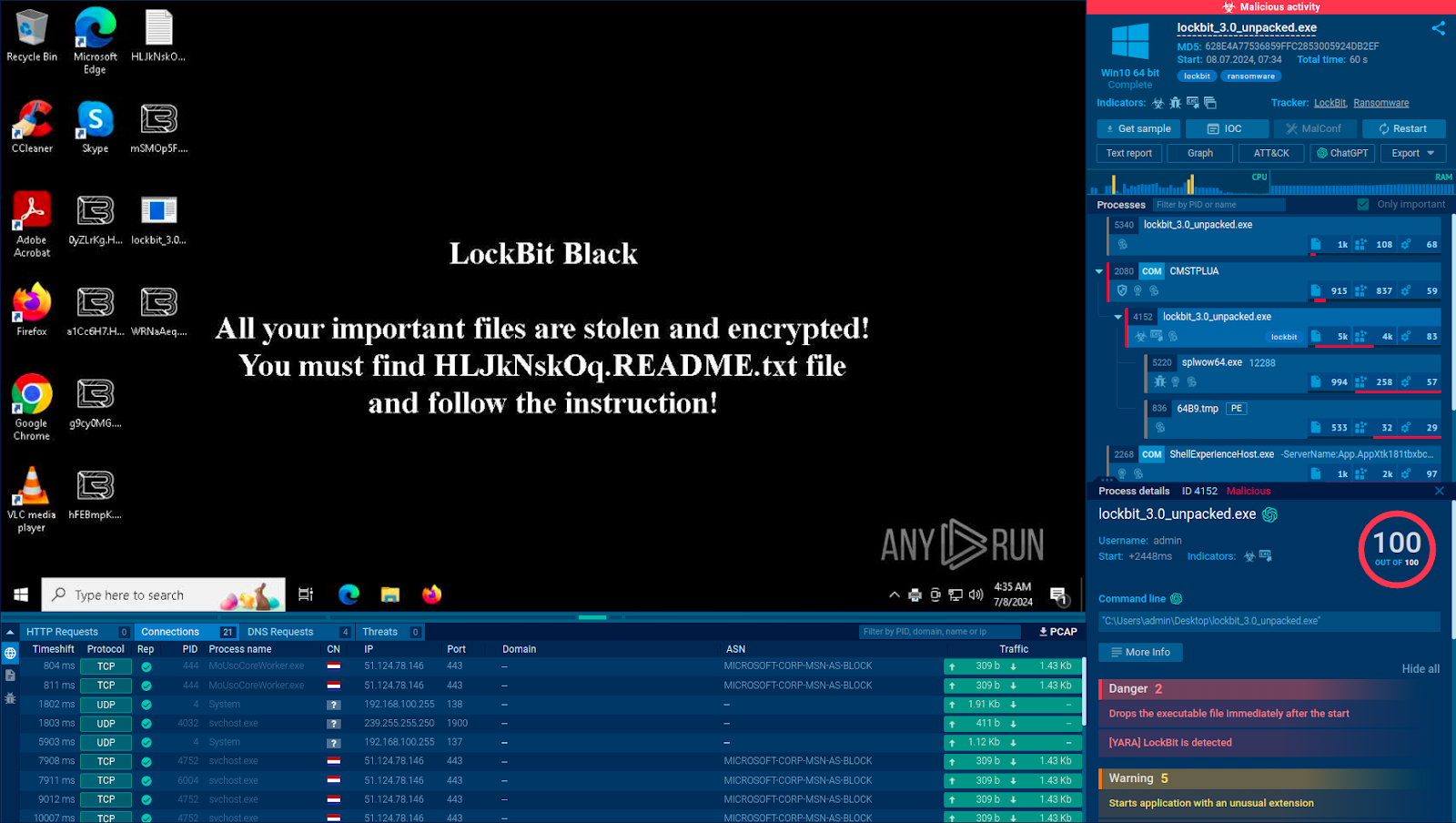This screenshot has width=1456, height=823.
Task: Click the lockbit tag under the sample name
Action: [x=1197, y=76]
